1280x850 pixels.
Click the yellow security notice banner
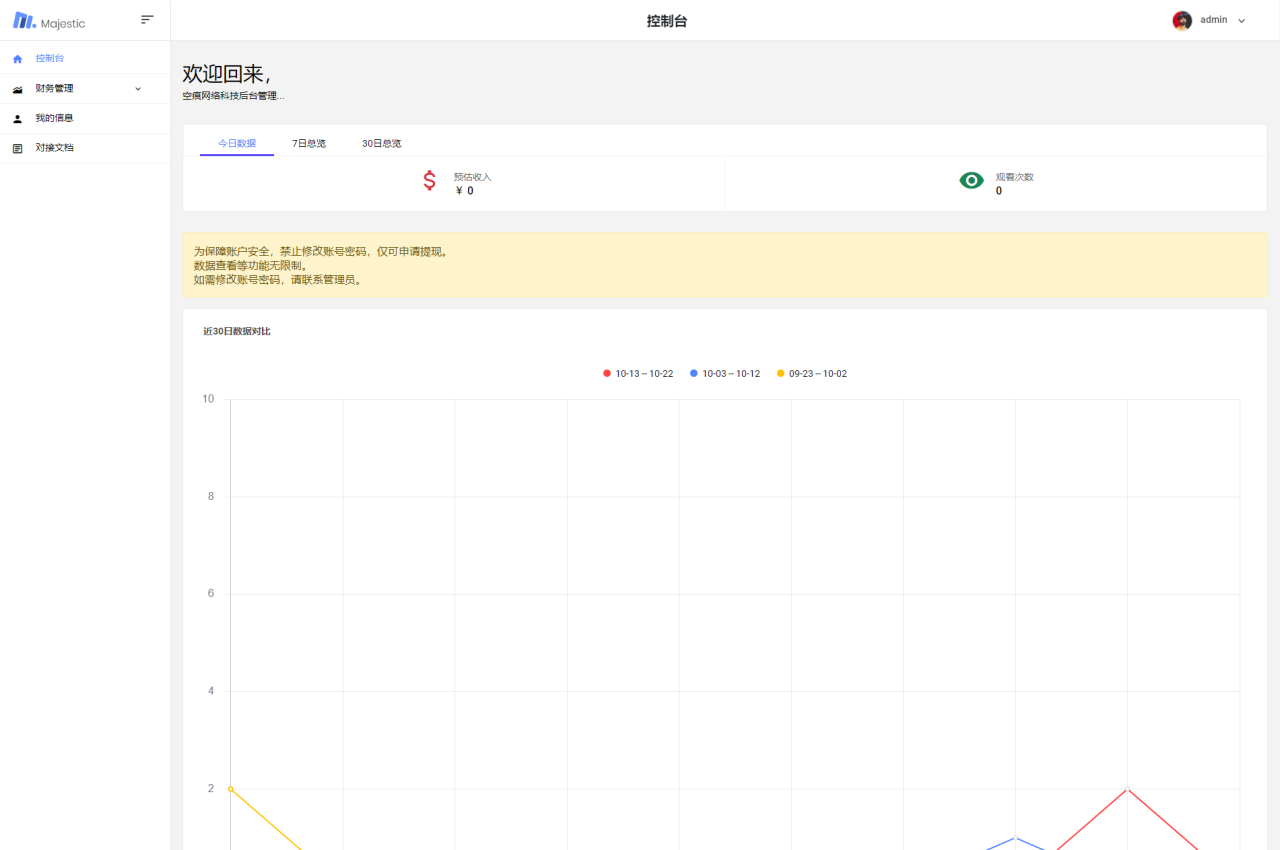coord(723,265)
